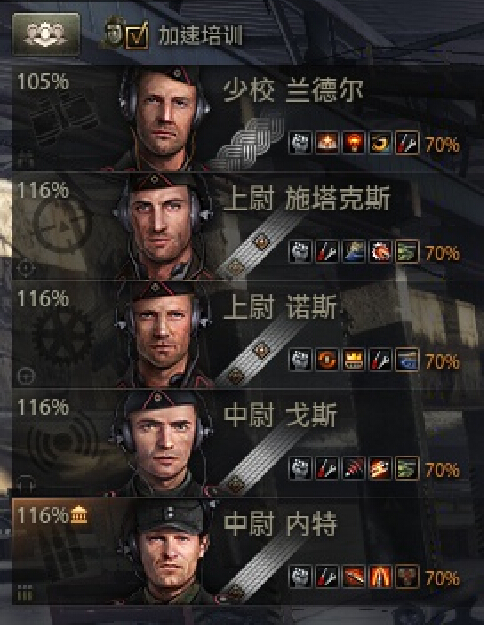This screenshot has width=484, height=625.
Task: Click the camouflage skill icon on 施塔克斯's row
Action: point(407,252)
